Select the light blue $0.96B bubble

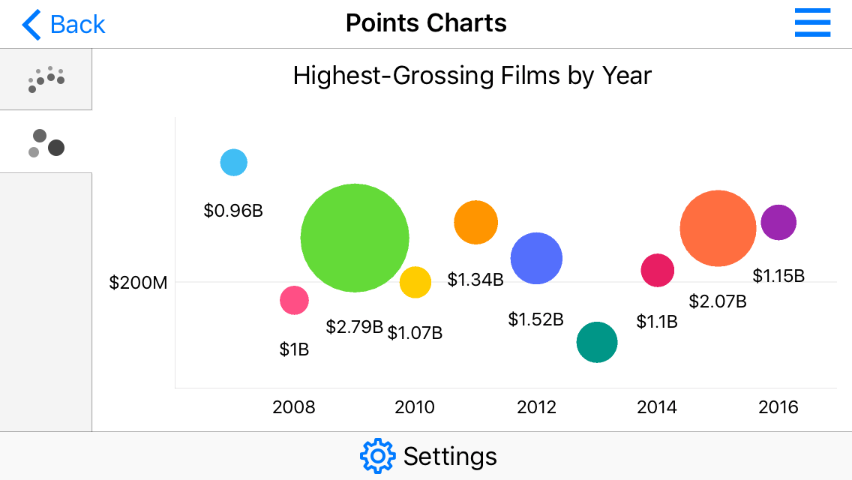[233, 162]
